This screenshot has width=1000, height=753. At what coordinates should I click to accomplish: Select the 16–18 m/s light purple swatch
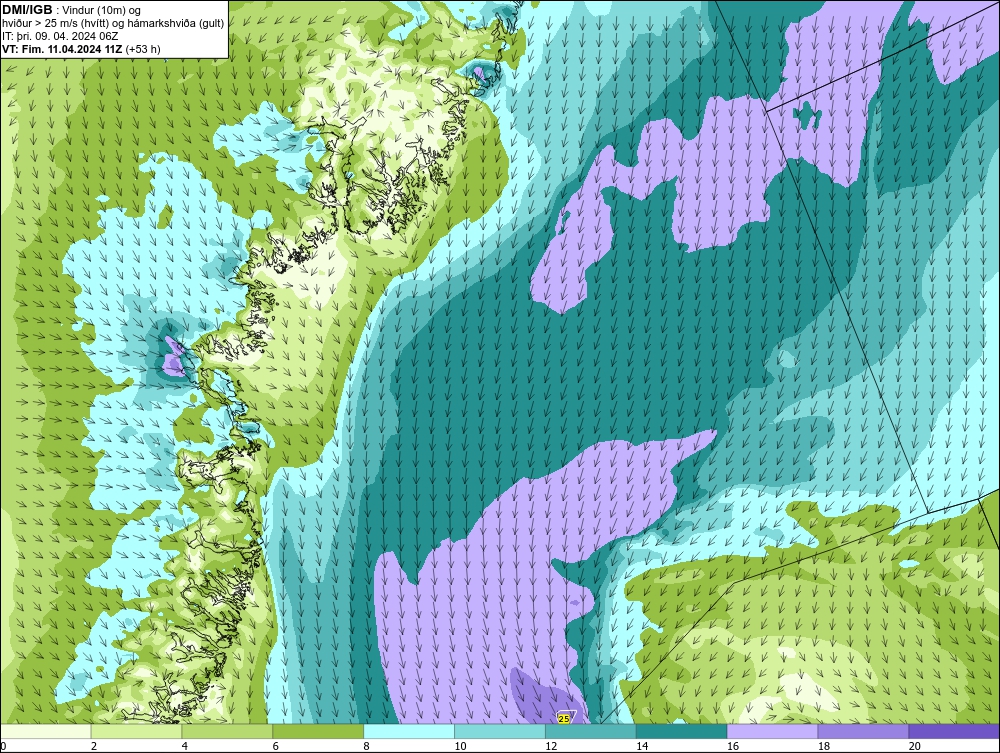tap(772, 732)
